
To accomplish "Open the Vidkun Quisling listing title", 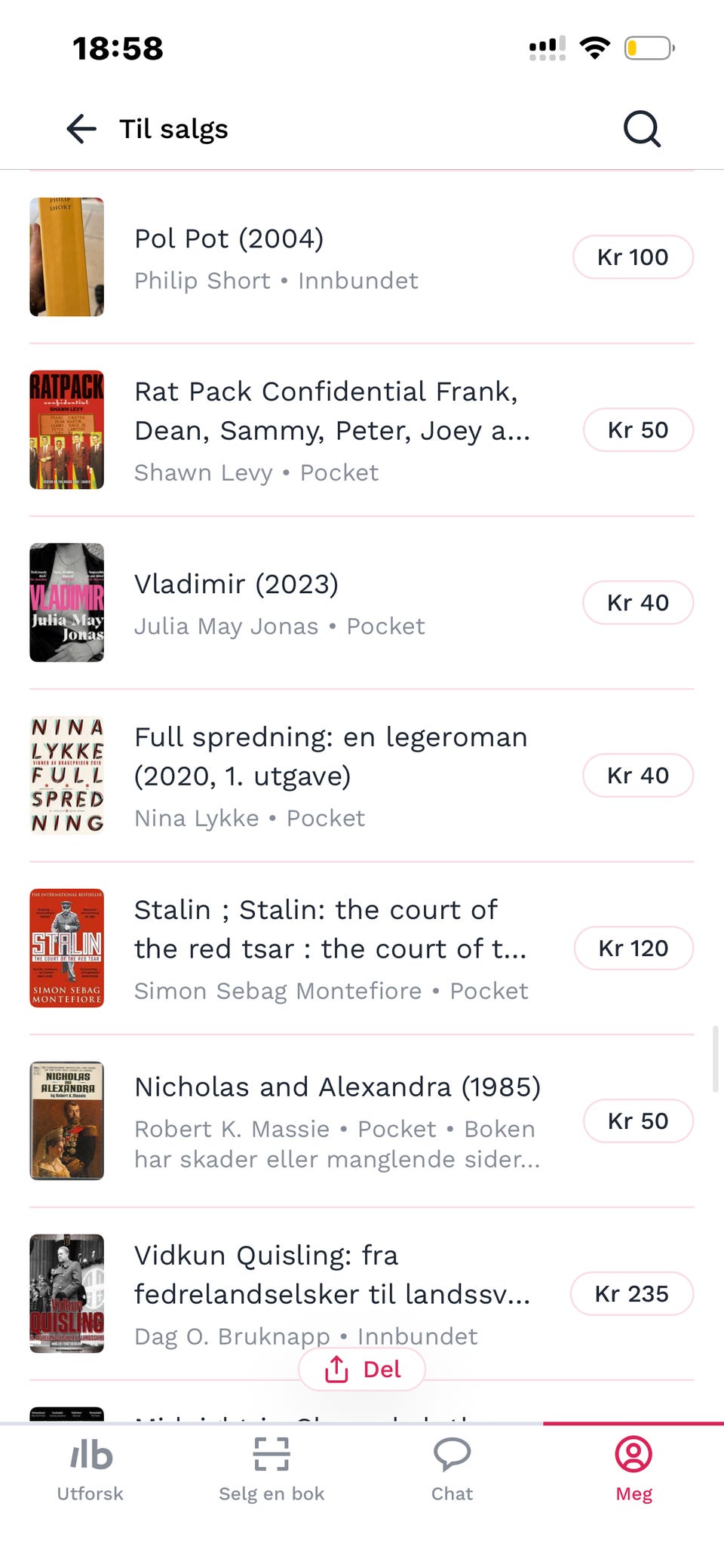I will click(333, 1274).
